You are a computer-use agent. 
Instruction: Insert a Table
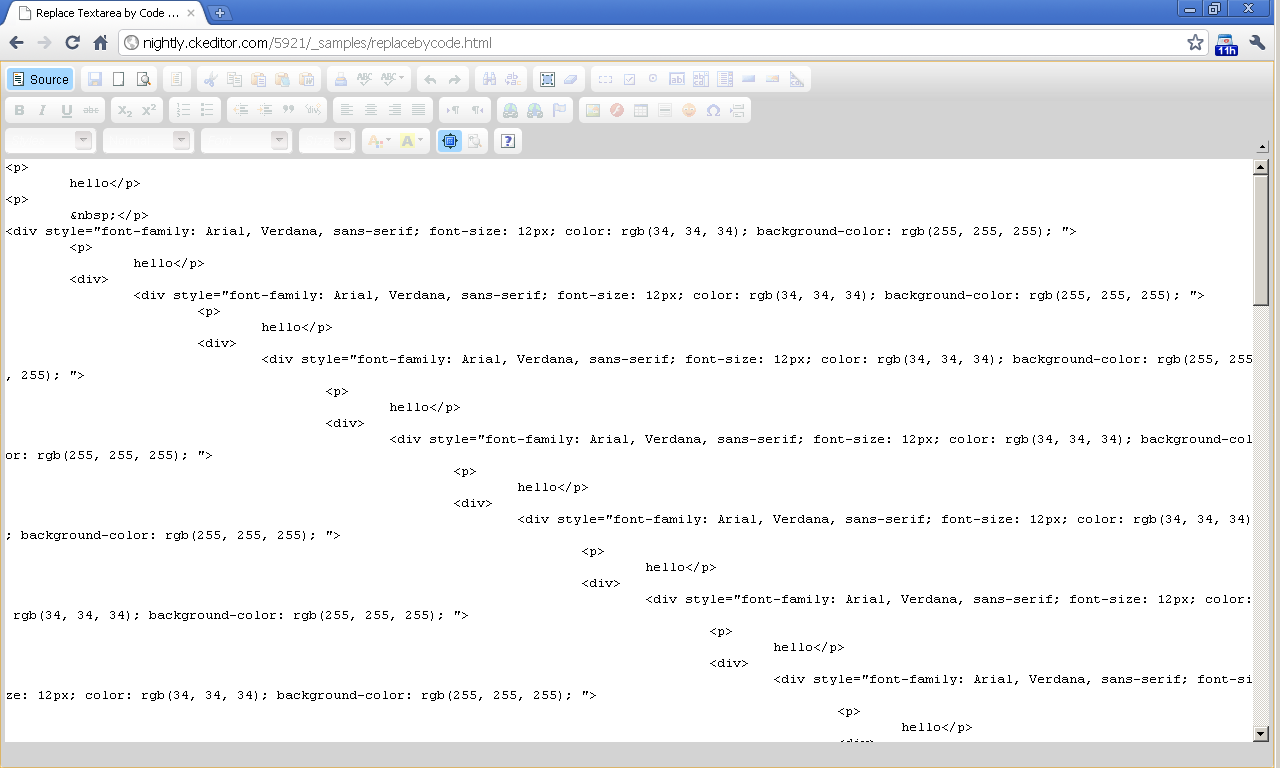tap(640, 110)
